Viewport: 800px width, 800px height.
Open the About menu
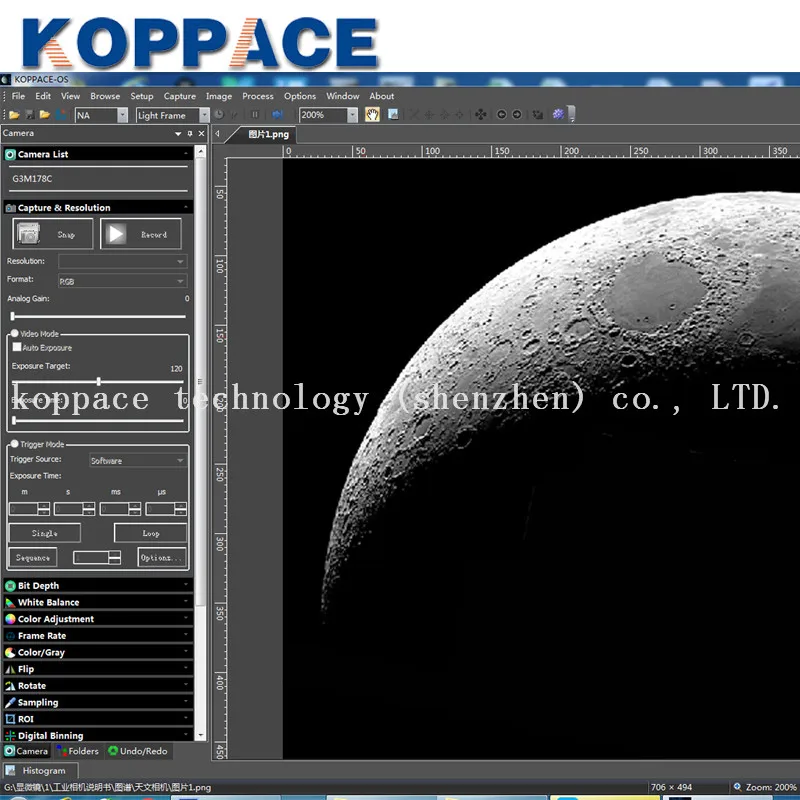(382, 96)
